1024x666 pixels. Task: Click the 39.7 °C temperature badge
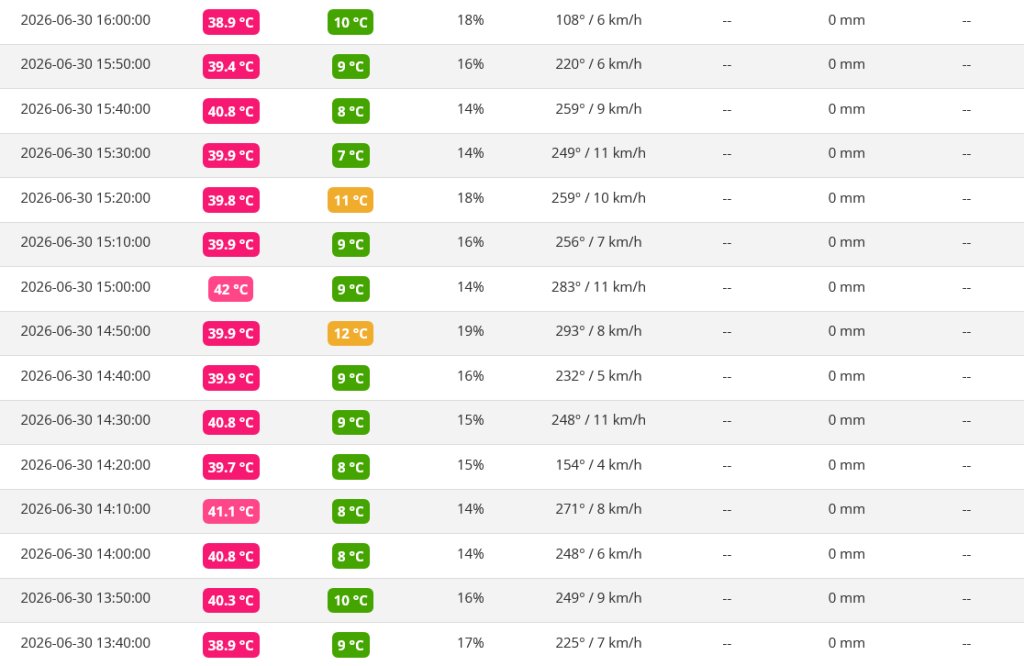(231, 467)
